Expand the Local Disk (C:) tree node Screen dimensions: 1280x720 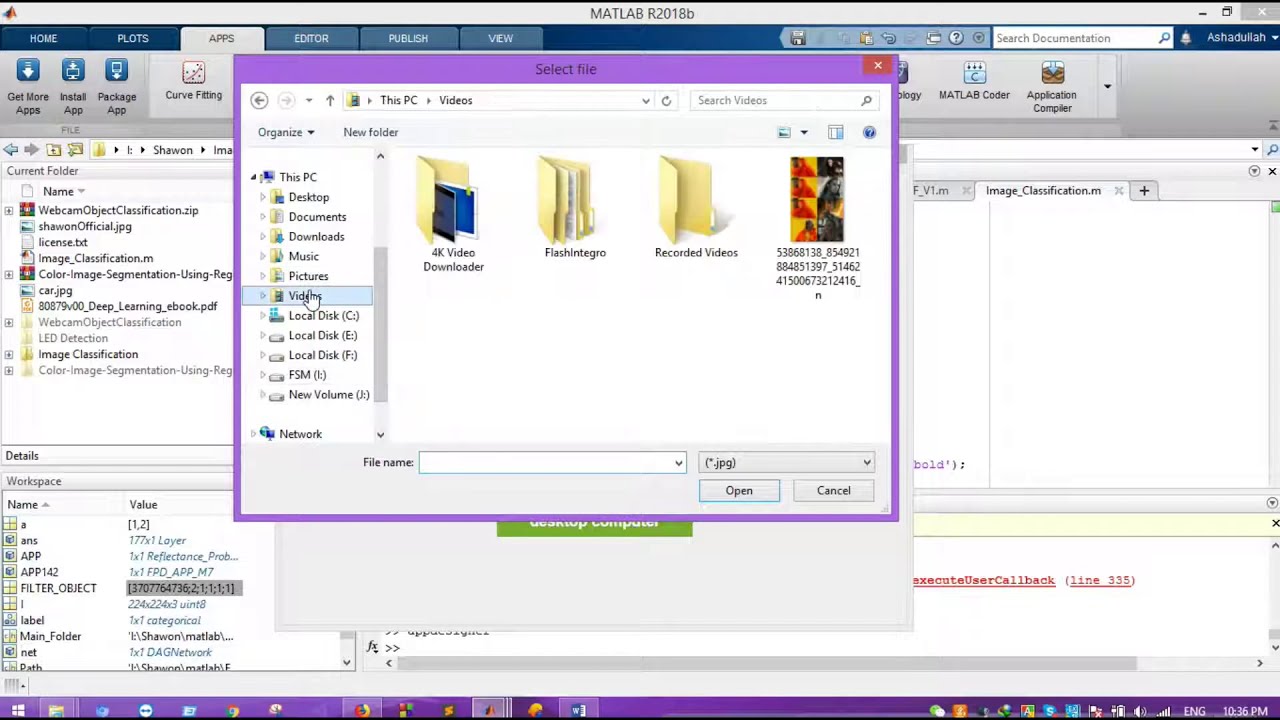263,316
